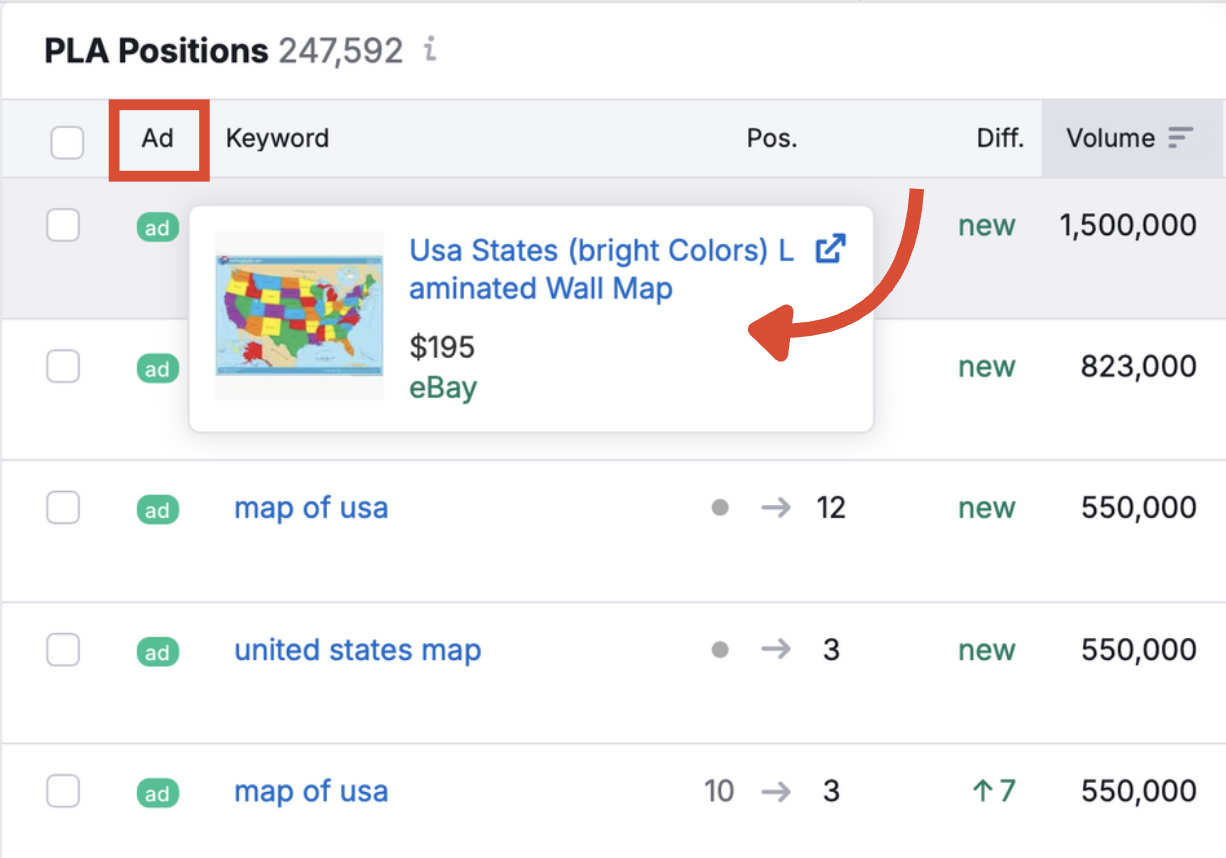Click ad badge for map of usa position 12

157,510
